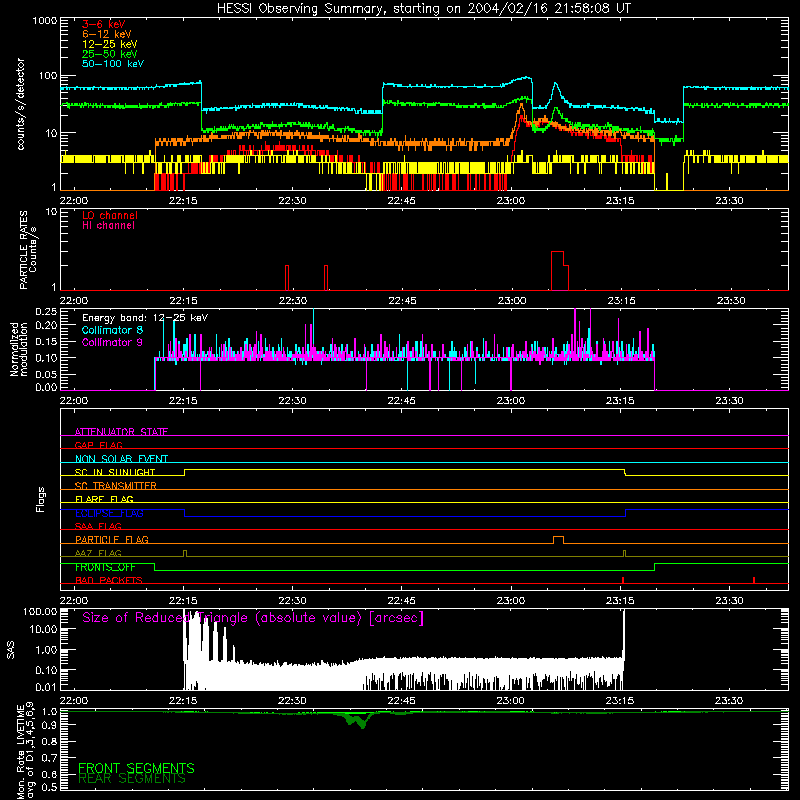Viewport: 800px width, 800px height.
Task: Click the 0.9 value on the livetime axis
Action: pyautogui.click(x=49, y=724)
